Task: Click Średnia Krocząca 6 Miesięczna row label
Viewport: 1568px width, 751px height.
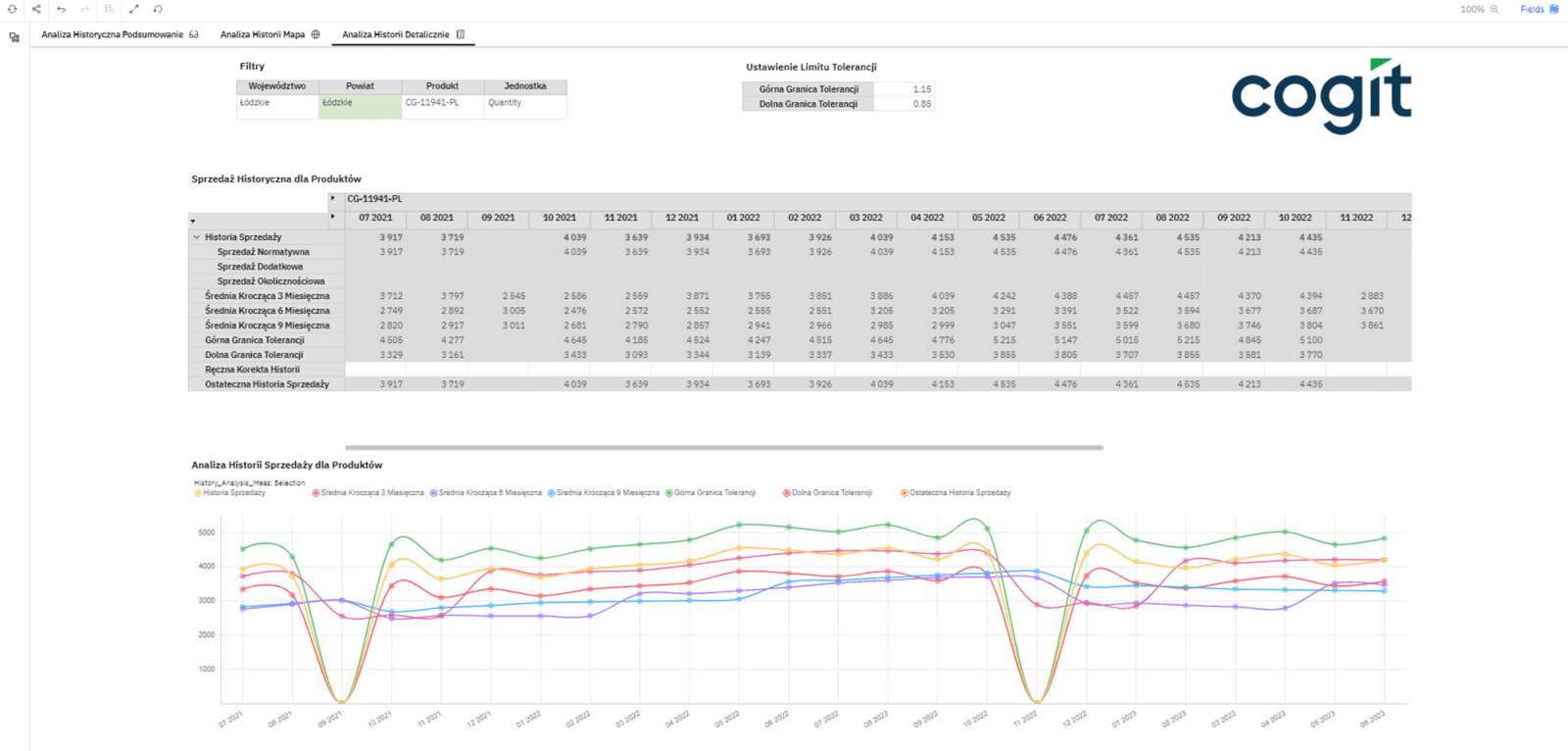Action: pyautogui.click(x=267, y=311)
